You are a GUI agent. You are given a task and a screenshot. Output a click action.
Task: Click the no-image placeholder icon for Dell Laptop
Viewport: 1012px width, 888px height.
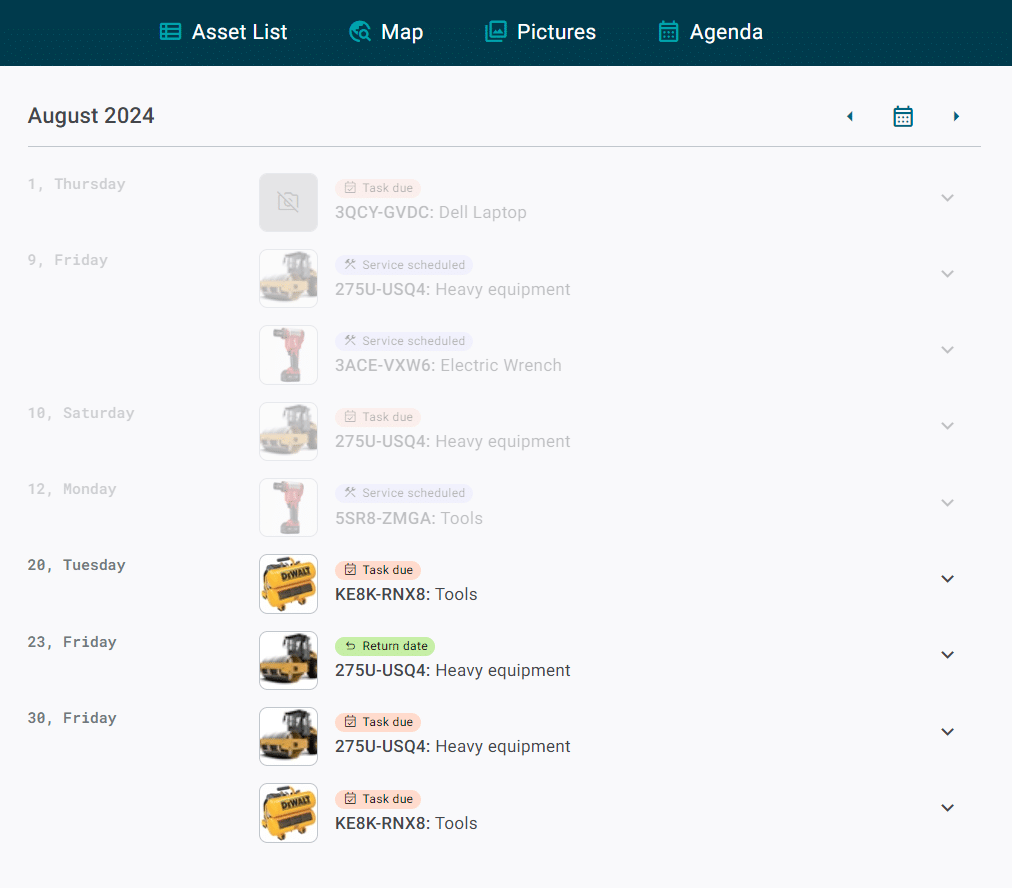(x=288, y=201)
